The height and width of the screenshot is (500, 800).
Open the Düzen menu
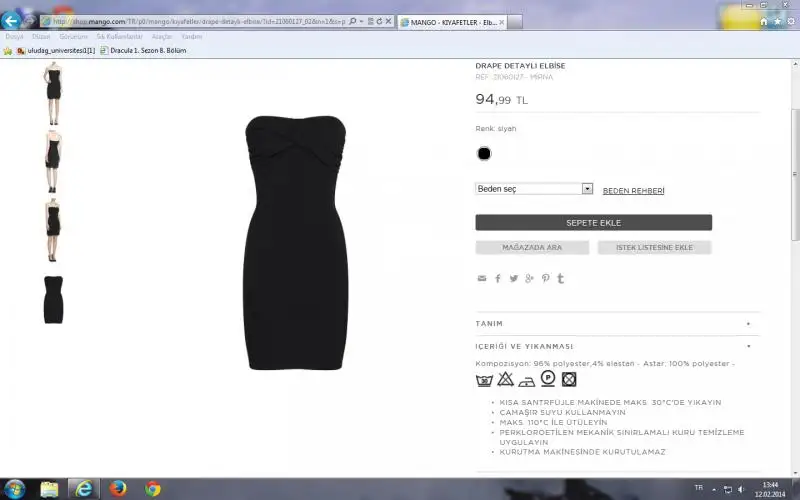pos(41,37)
